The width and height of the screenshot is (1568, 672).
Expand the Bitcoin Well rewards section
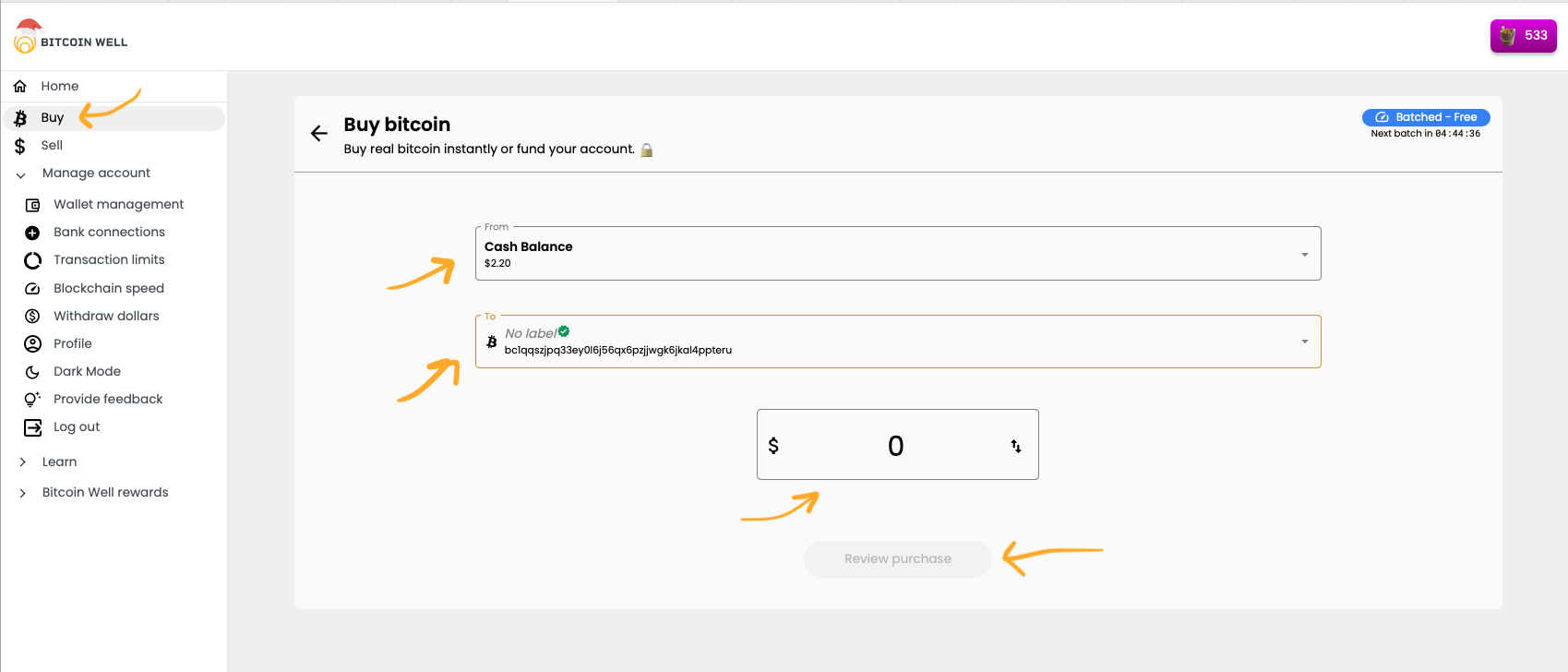[x=105, y=492]
